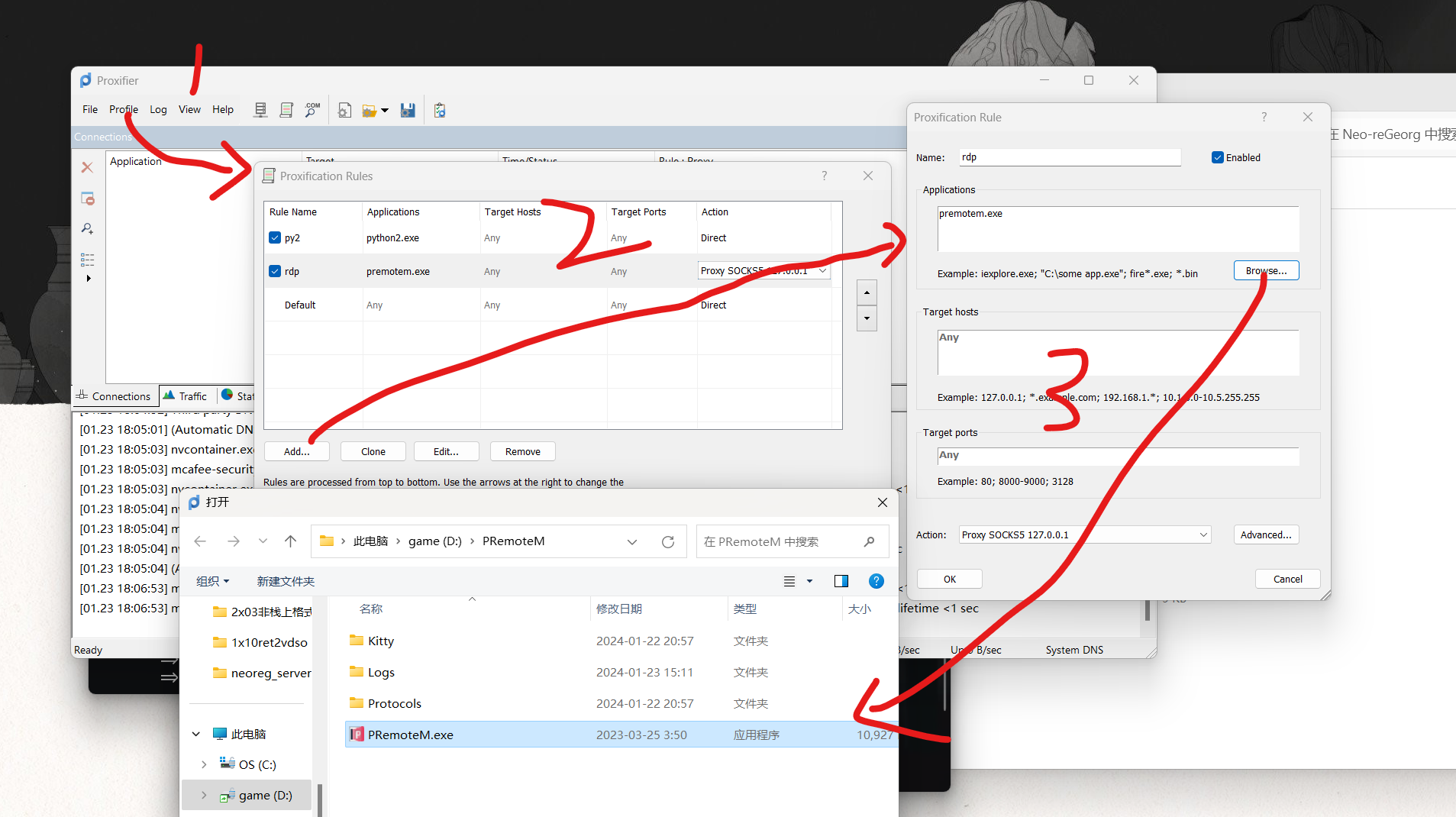Open the Profile menu
This screenshot has height=817, width=1456.
coord(123,109)
